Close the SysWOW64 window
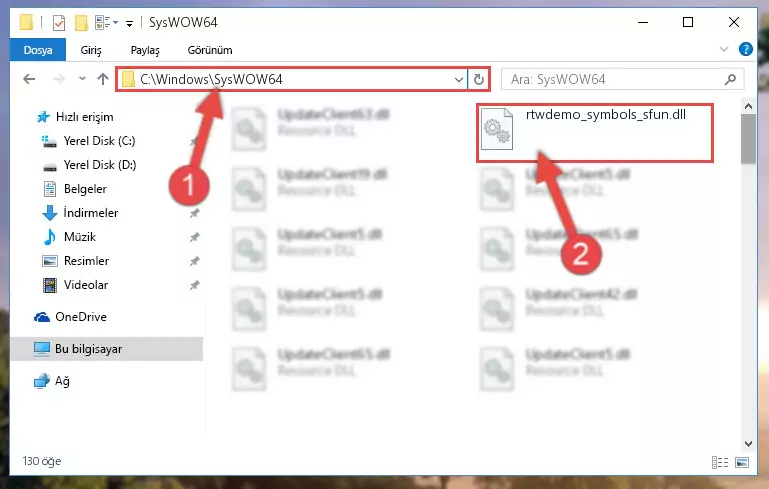The height and width of the screenshot is (489, 769). 734,22
